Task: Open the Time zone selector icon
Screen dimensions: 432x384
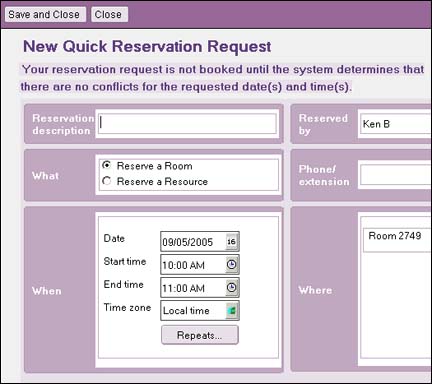Action: [x=232, y=311]
